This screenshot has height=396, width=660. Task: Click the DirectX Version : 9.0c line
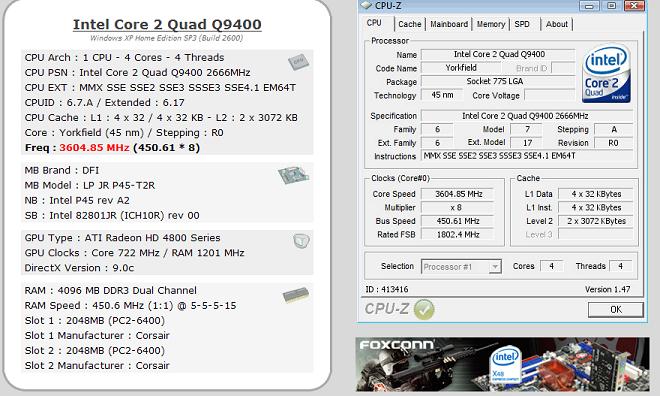(79, 268)
